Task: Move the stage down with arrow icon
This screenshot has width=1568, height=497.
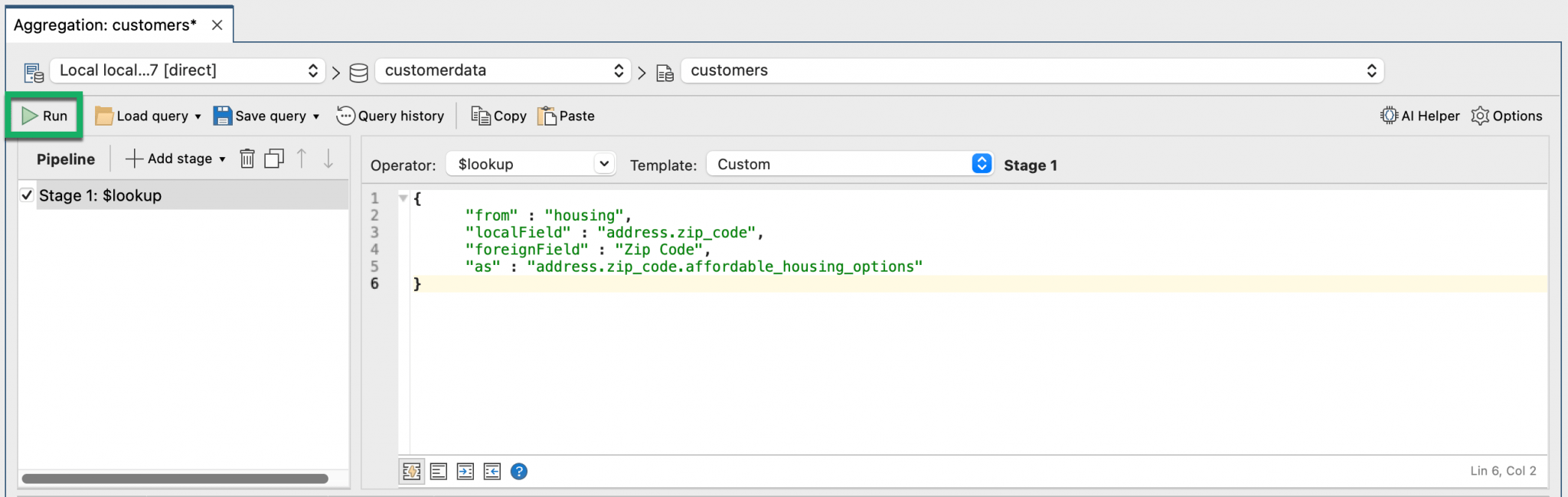Action: click(x=328, y=159)
